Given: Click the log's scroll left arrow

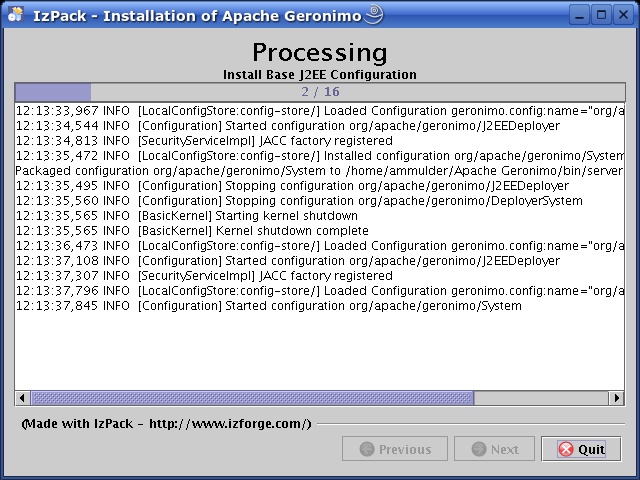Looking at the screenshot, I should [x=22, y=398].
